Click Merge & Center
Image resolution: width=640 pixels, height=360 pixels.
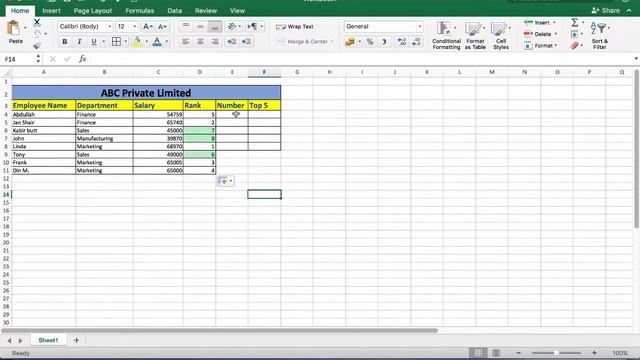coord(302,42)
